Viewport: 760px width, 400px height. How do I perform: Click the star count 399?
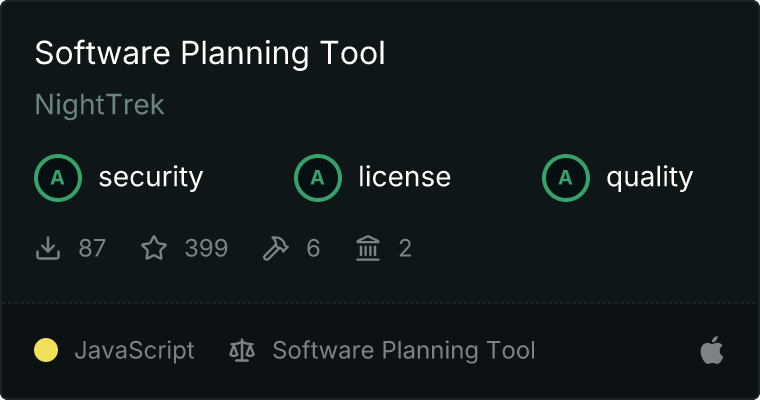[x=206, y=248]
